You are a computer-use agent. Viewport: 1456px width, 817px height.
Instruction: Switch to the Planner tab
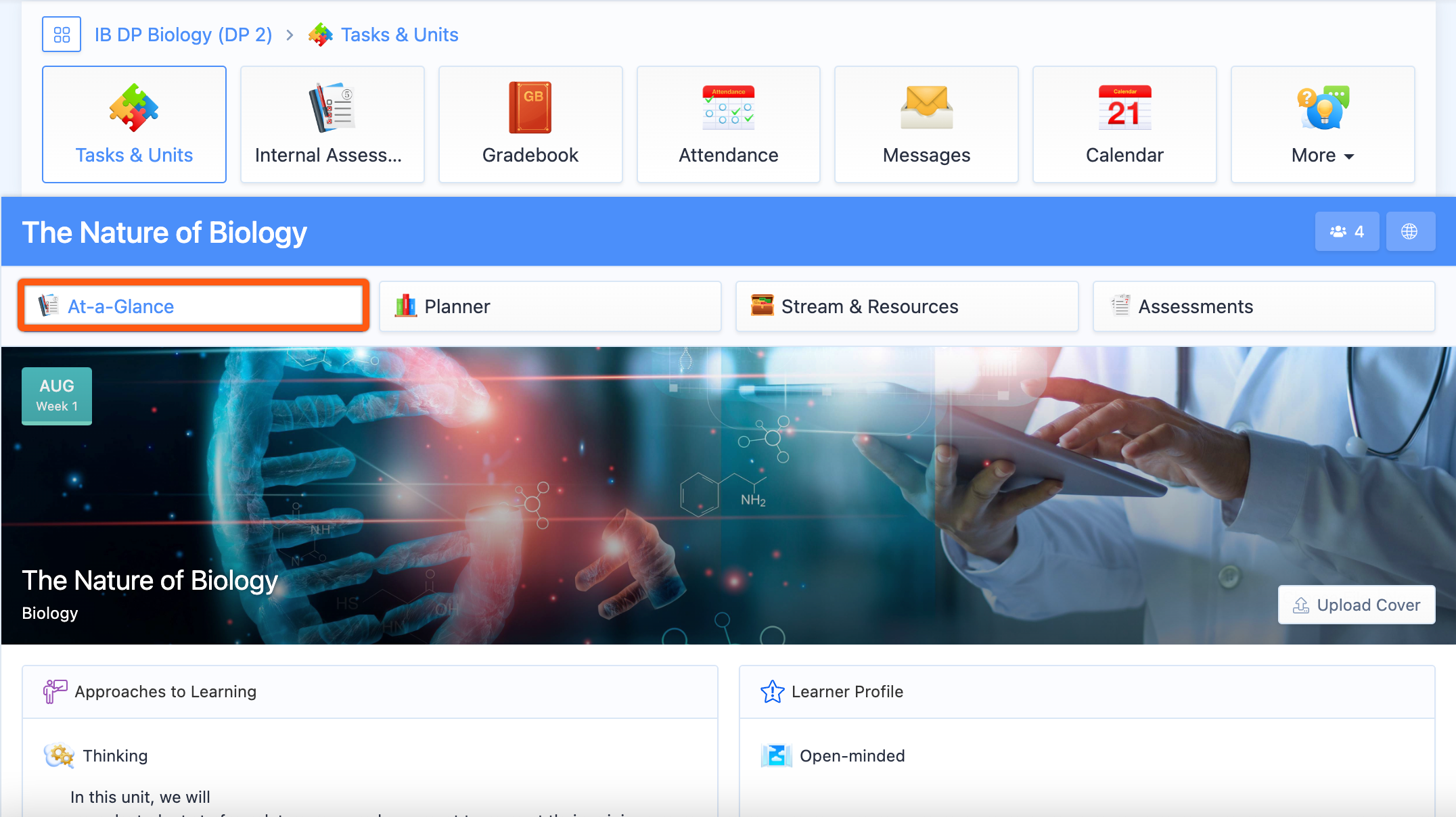pos(550,306)
